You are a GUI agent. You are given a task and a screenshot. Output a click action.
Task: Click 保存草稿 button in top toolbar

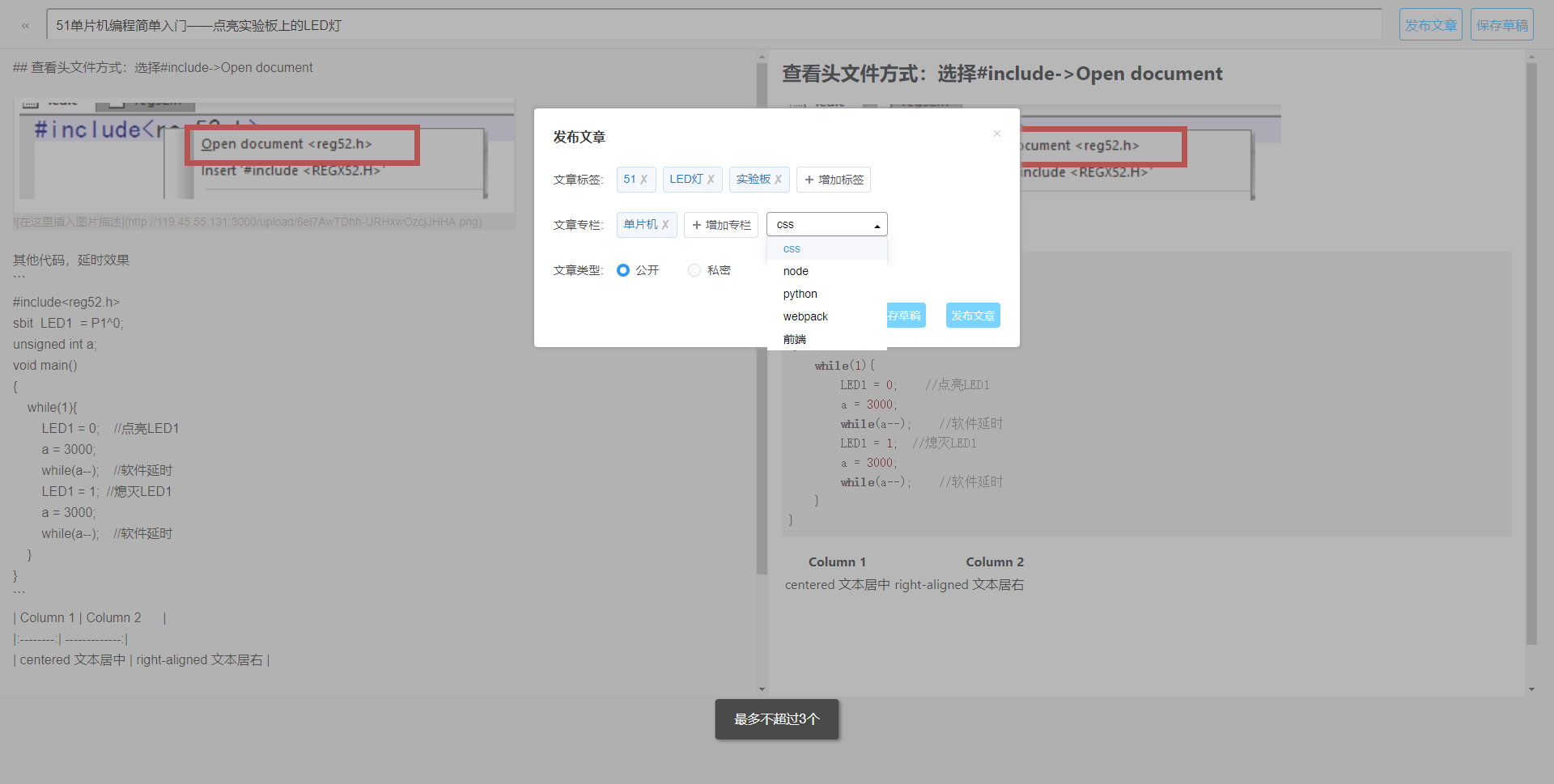coord(1502,25)
